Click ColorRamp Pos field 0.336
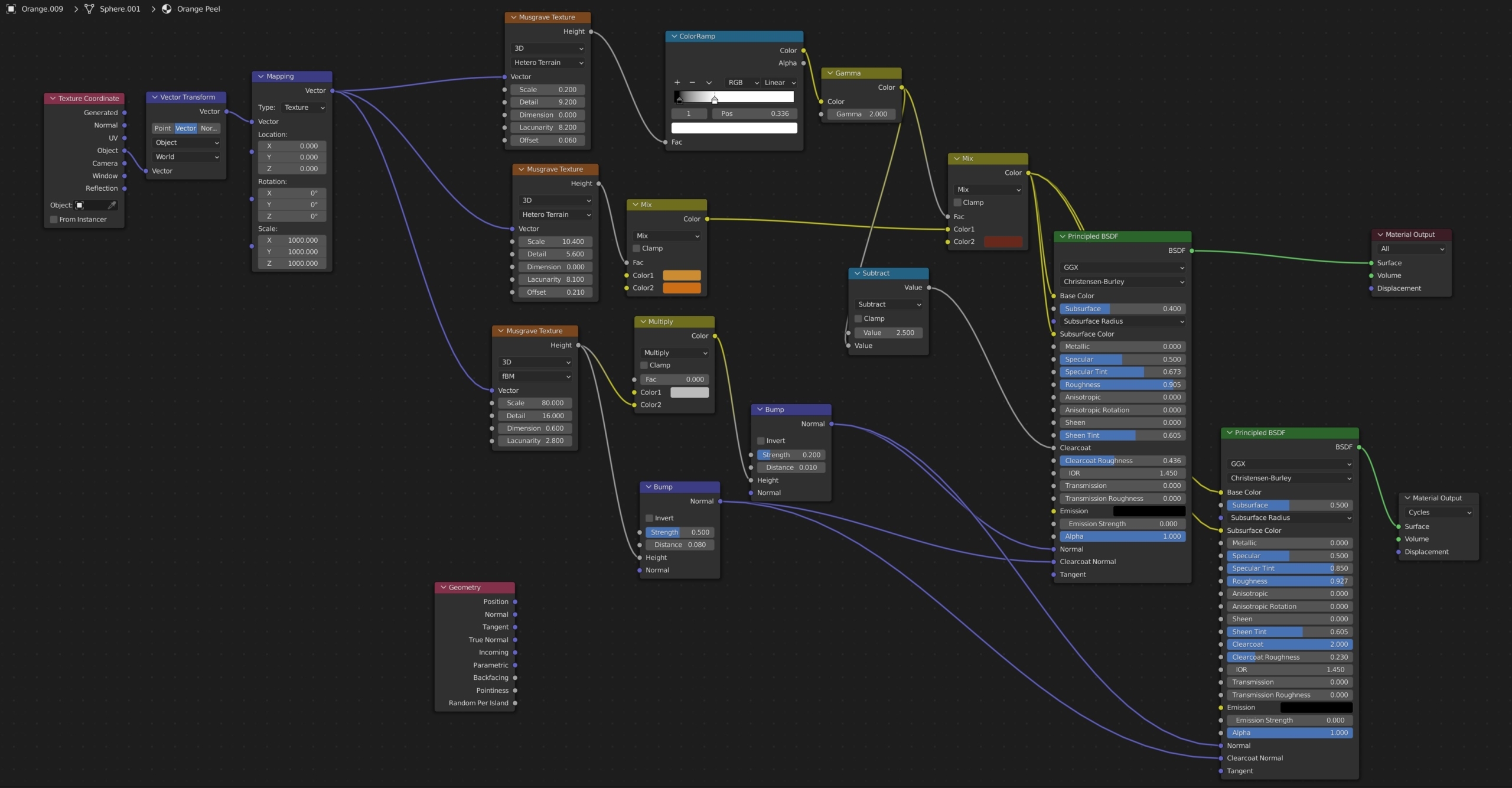 click(x=754, y=114)
